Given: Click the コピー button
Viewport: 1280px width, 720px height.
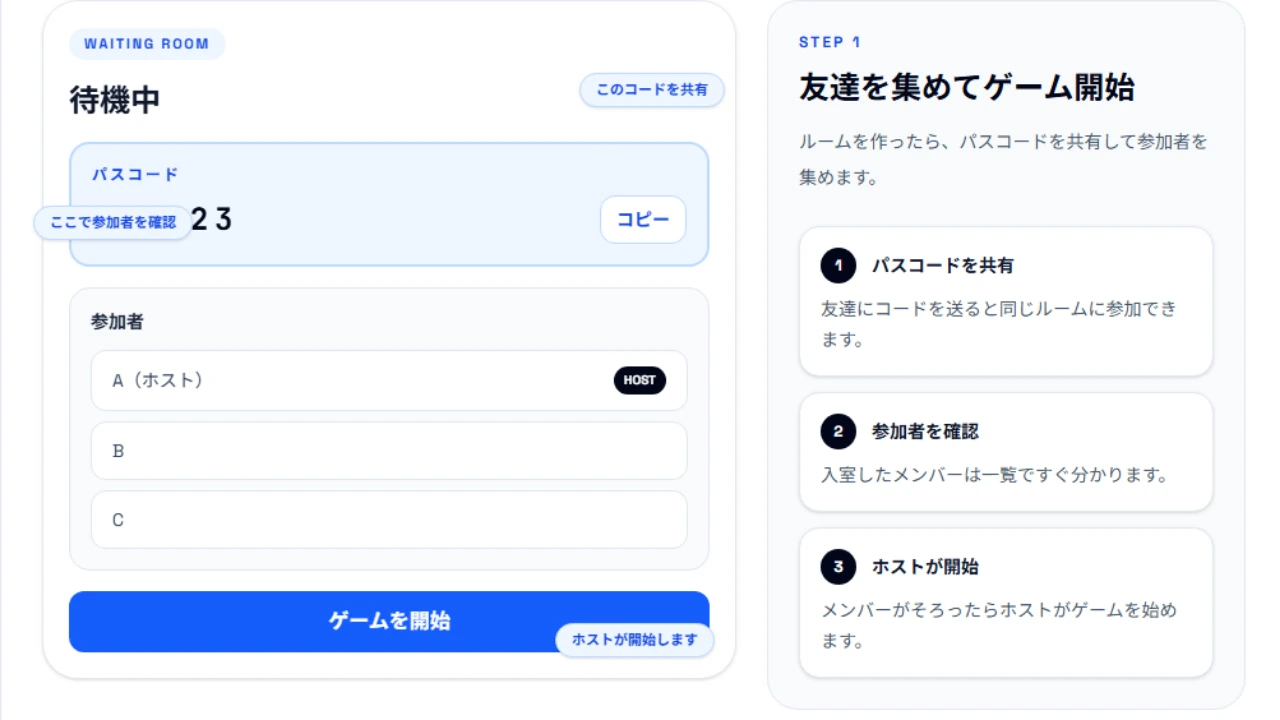Looking at the screenshot, I should (x=643, y=220).
